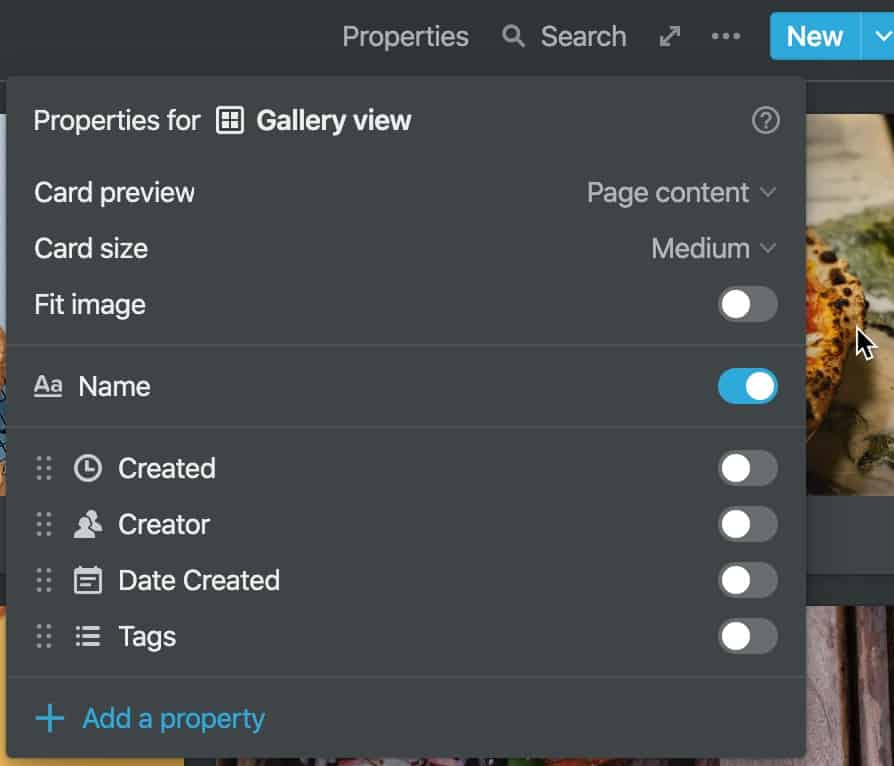The width and height of the screenshot is (894, 766).
Task: Click the drag handle beside Tags
Action: click(x=44, y=636)
